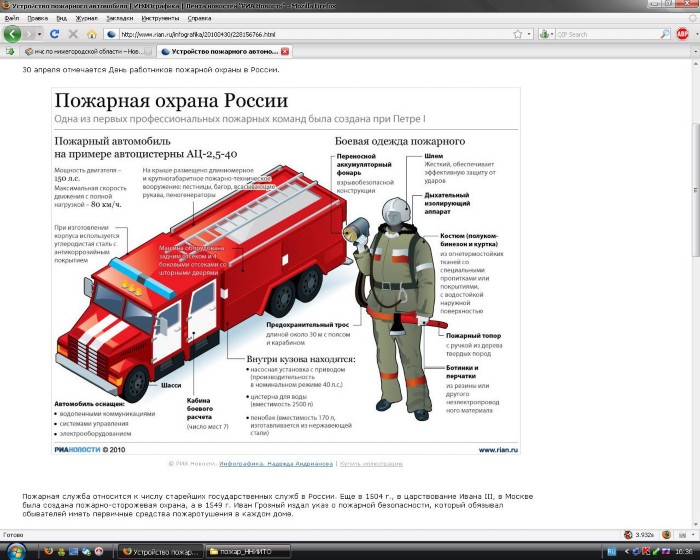The image size is (700, 560).
Task: Click the Пожарная охрана России infographic image
Action: tap(286, 271)
